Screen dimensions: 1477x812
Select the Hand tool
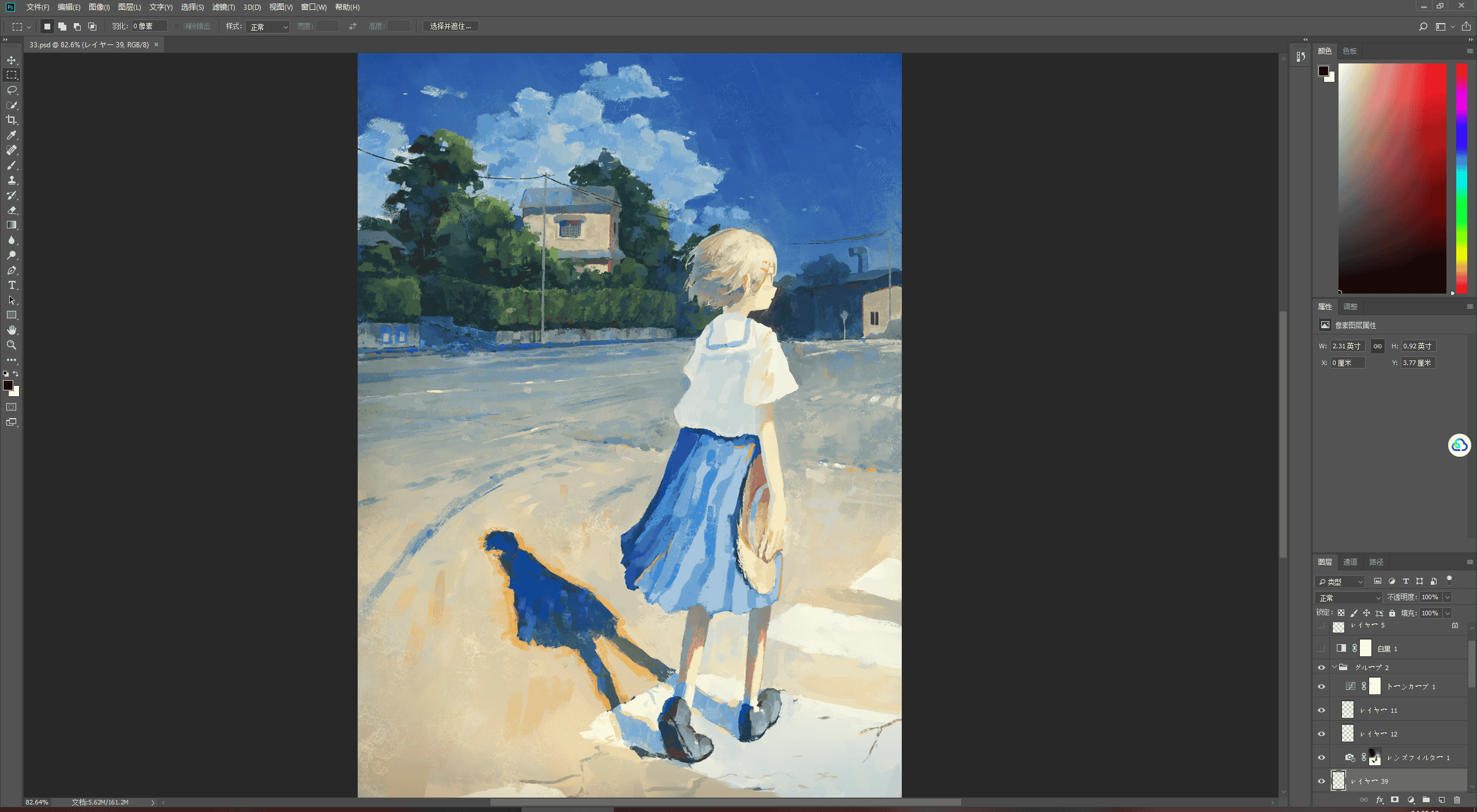coord(12,330)
